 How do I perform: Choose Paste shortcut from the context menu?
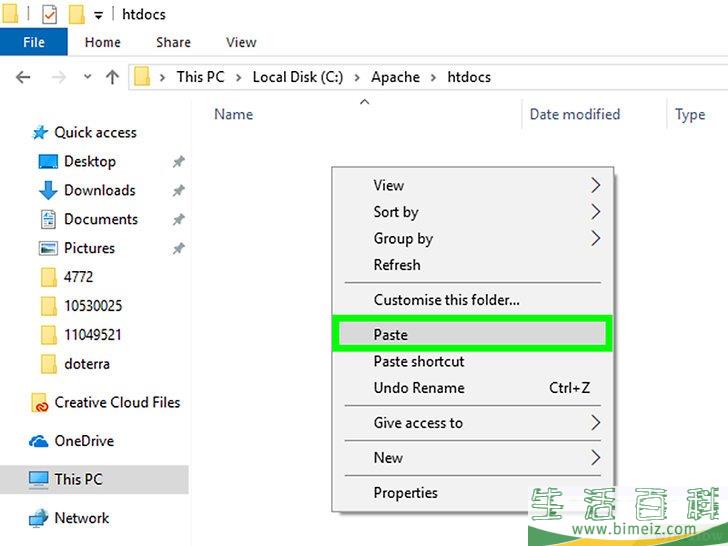pos(473,361)
